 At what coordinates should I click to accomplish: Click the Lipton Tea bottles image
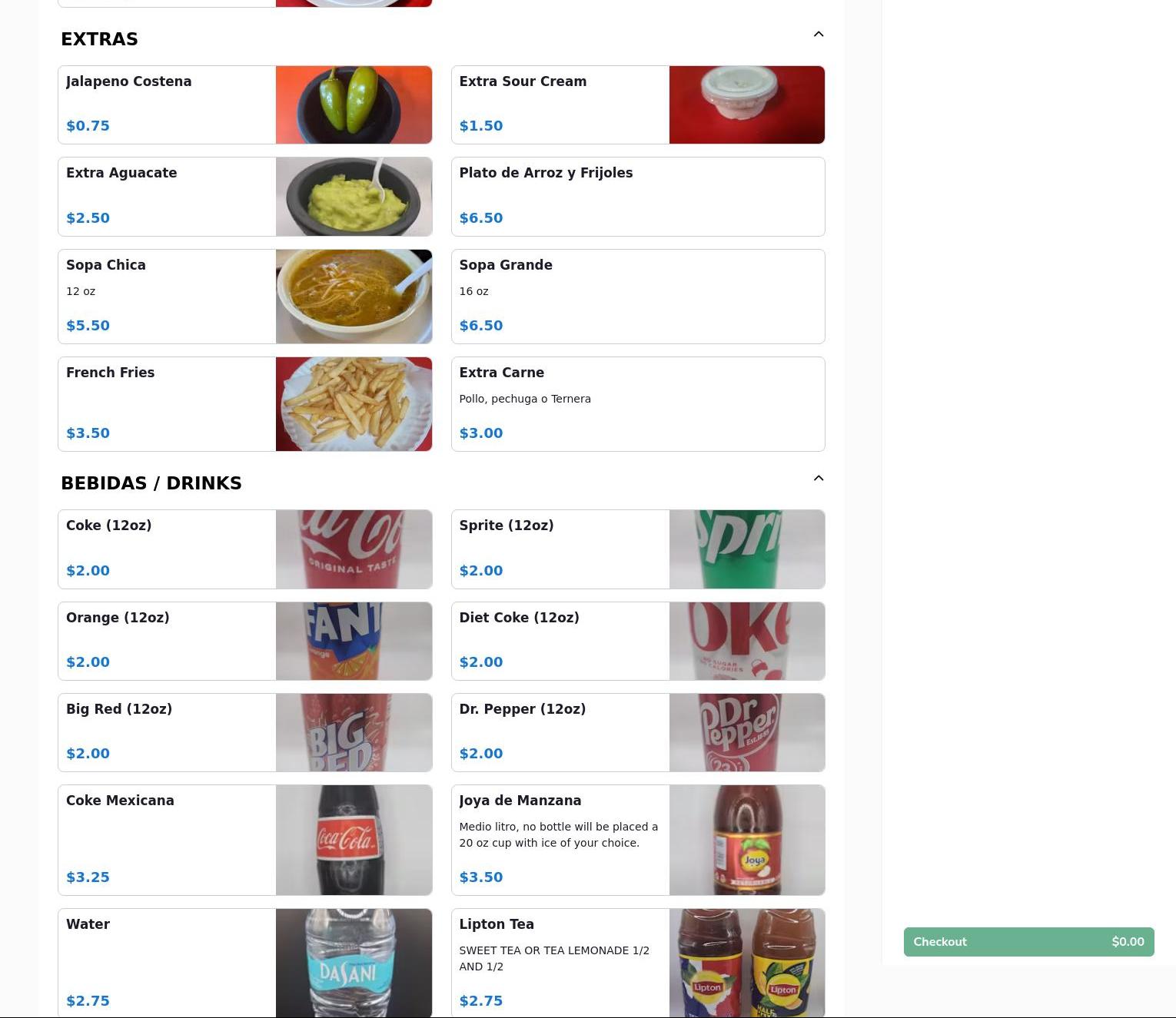(x=746, y=963)
